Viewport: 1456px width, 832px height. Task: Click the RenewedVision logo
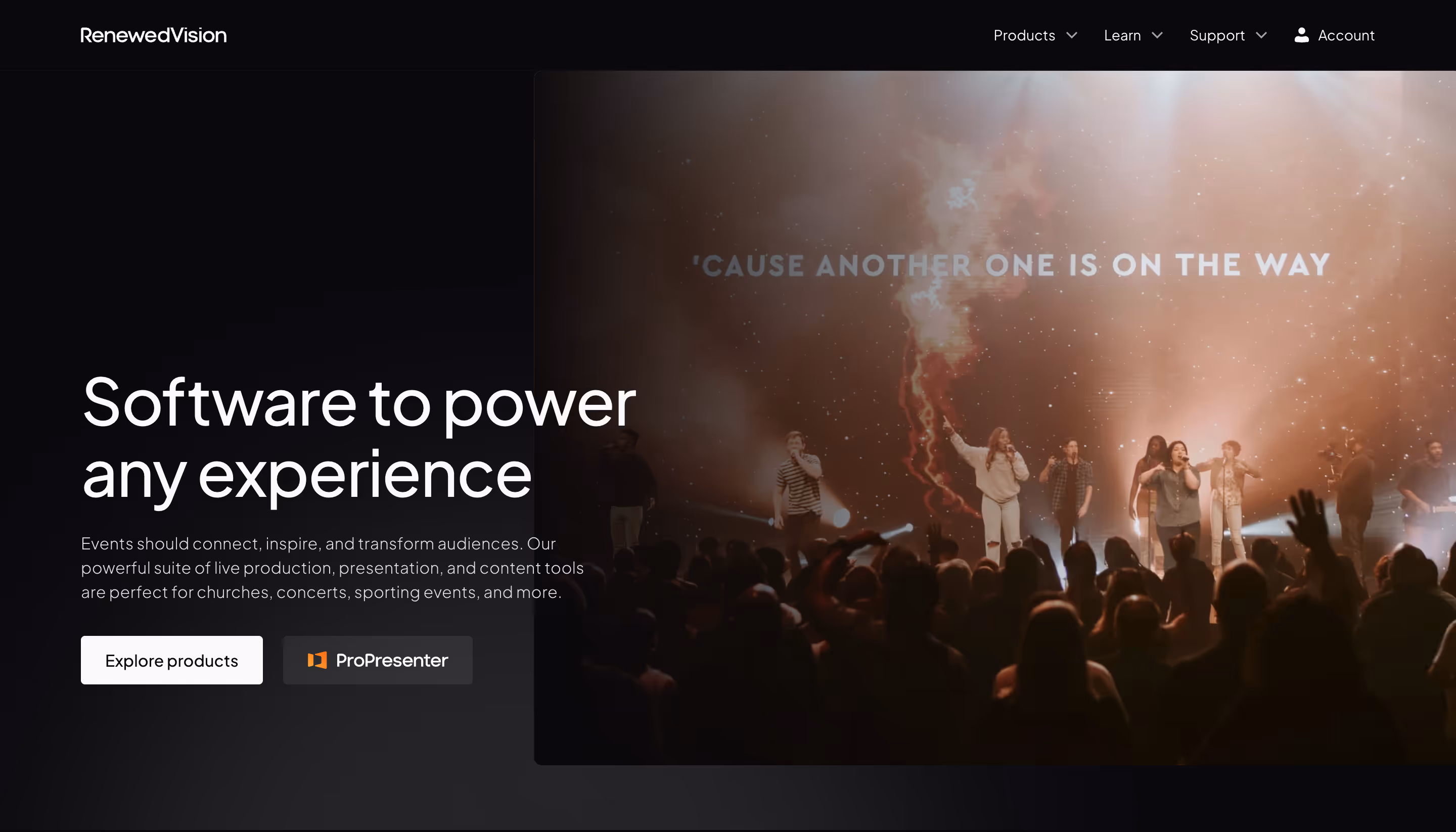[153, 35]
